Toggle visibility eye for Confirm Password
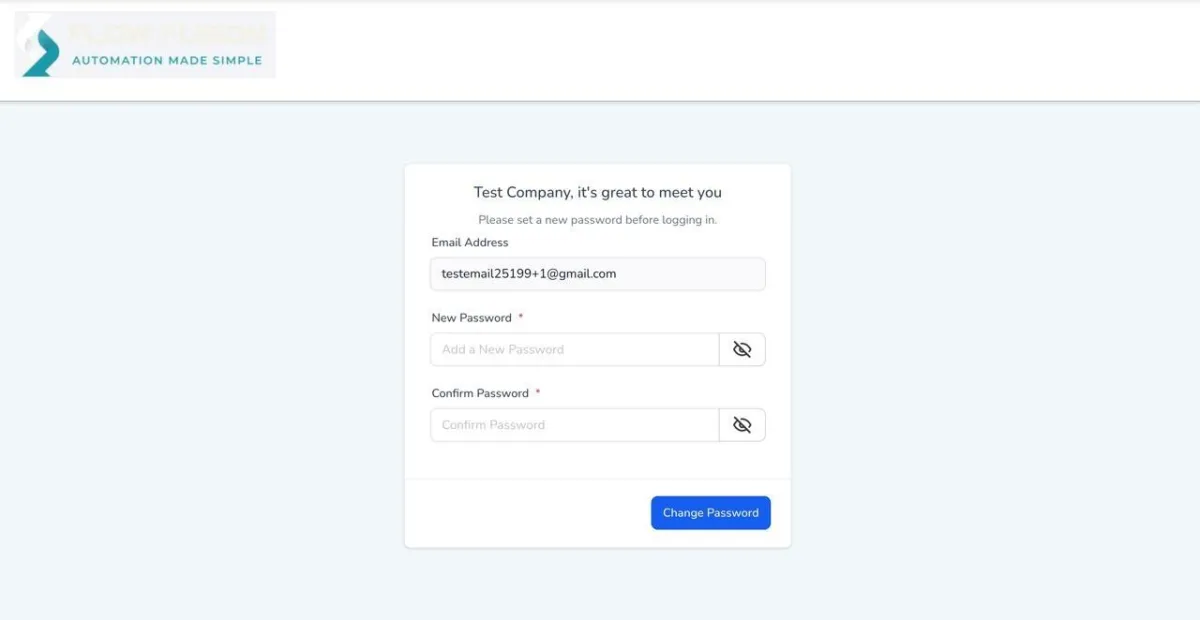The height and width of the screenshot is (620, 1200). (742, 425)
